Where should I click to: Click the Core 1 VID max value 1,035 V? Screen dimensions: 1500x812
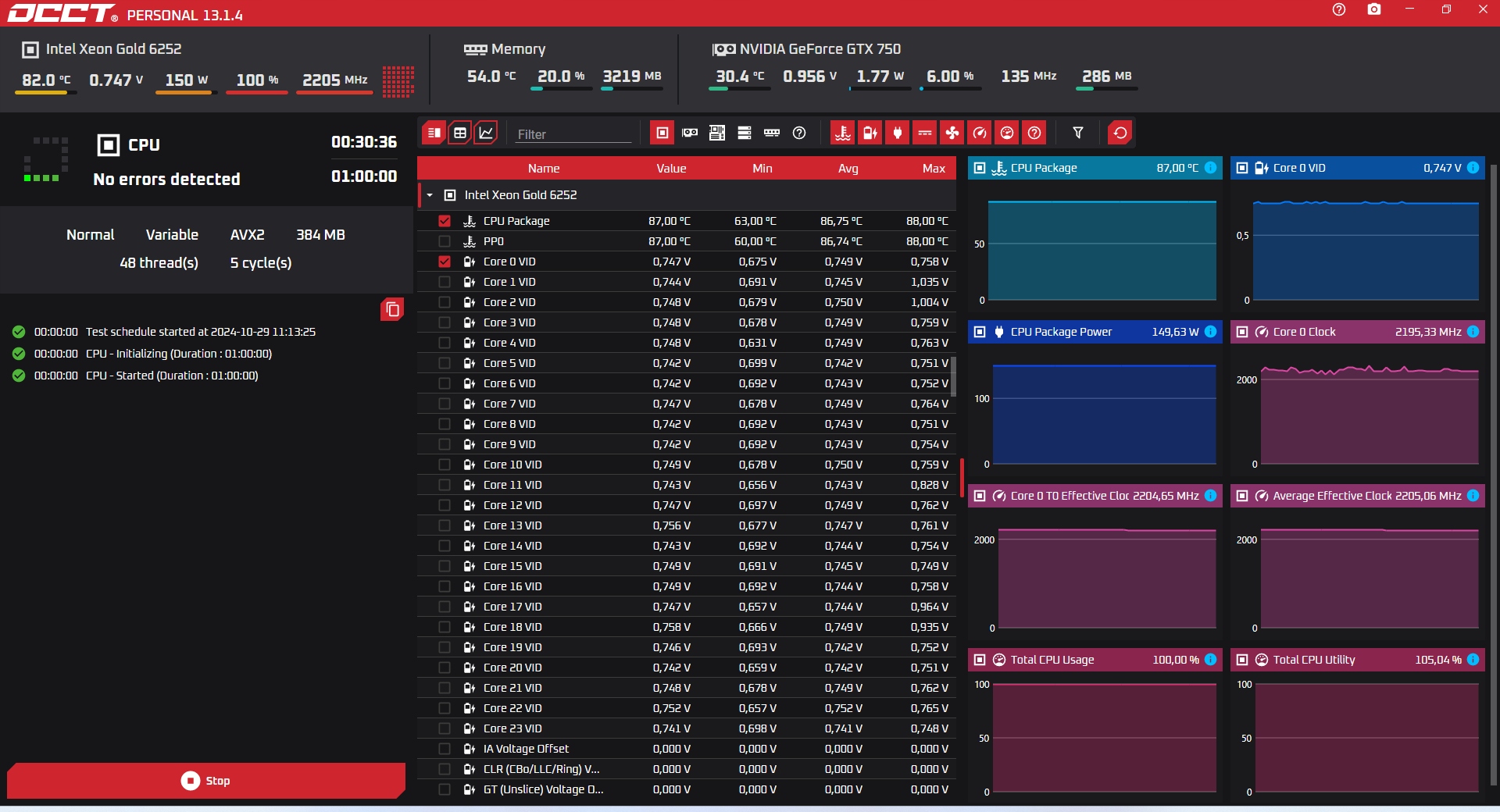pyautogui.click(x=929, y=282)
